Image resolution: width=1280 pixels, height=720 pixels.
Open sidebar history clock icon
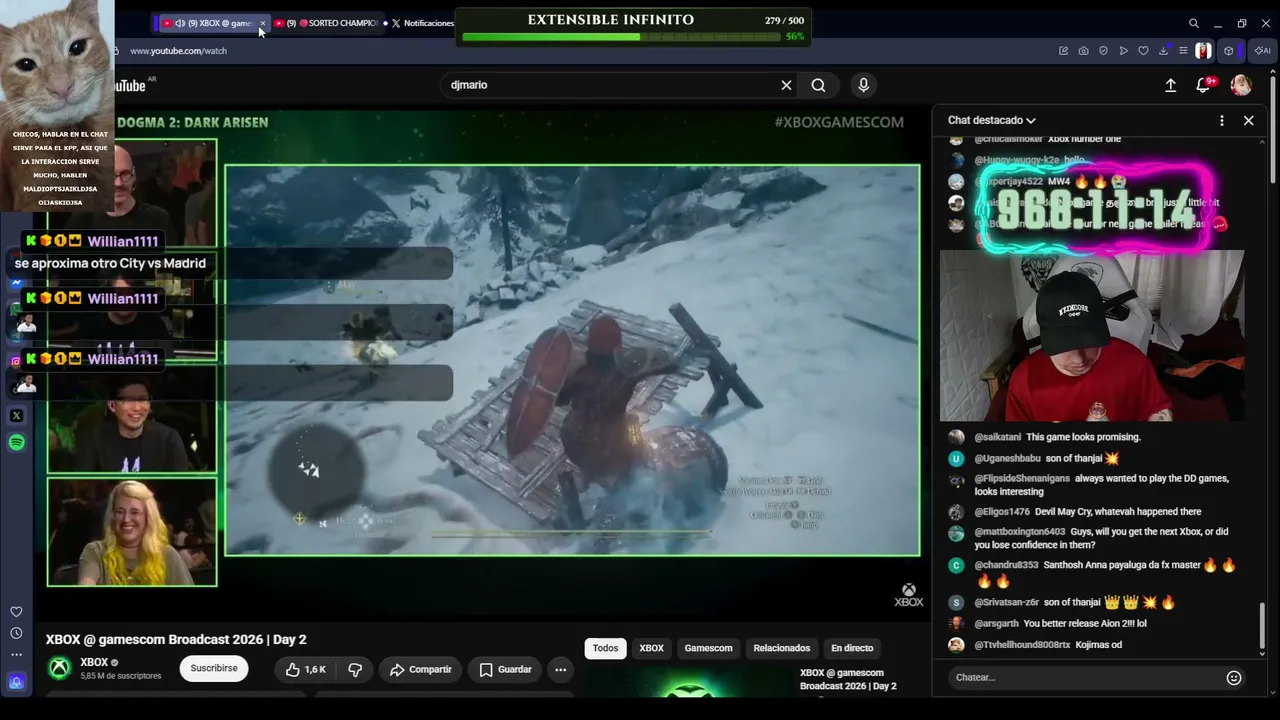tap(16, 633)
